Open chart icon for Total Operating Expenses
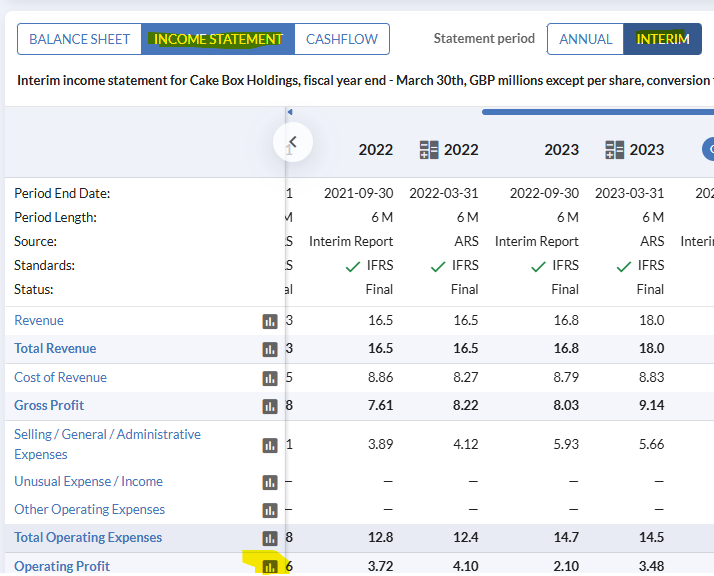 pos(270,538)
